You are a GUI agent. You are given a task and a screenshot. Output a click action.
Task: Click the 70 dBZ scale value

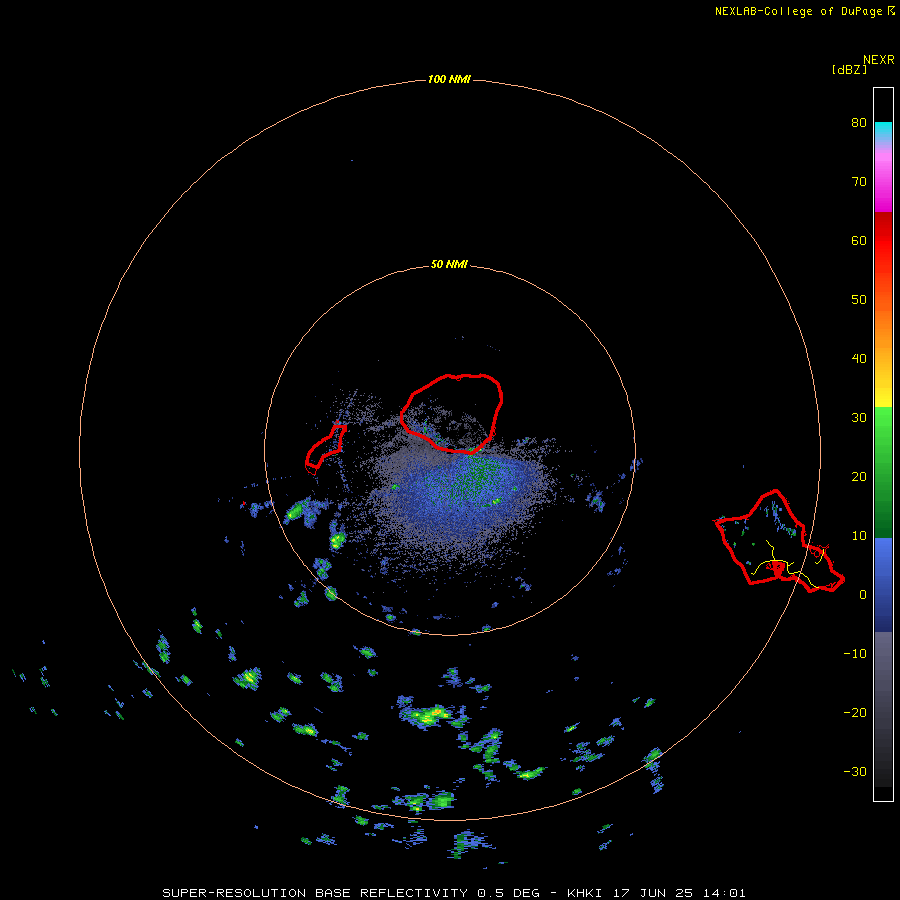(x=859, y=181)
